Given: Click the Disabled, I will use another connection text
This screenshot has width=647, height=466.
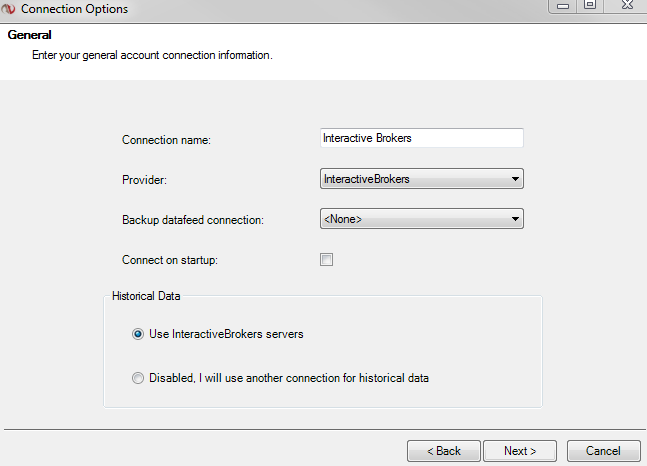Looking at the screenshot, I should tap(289, 378).
